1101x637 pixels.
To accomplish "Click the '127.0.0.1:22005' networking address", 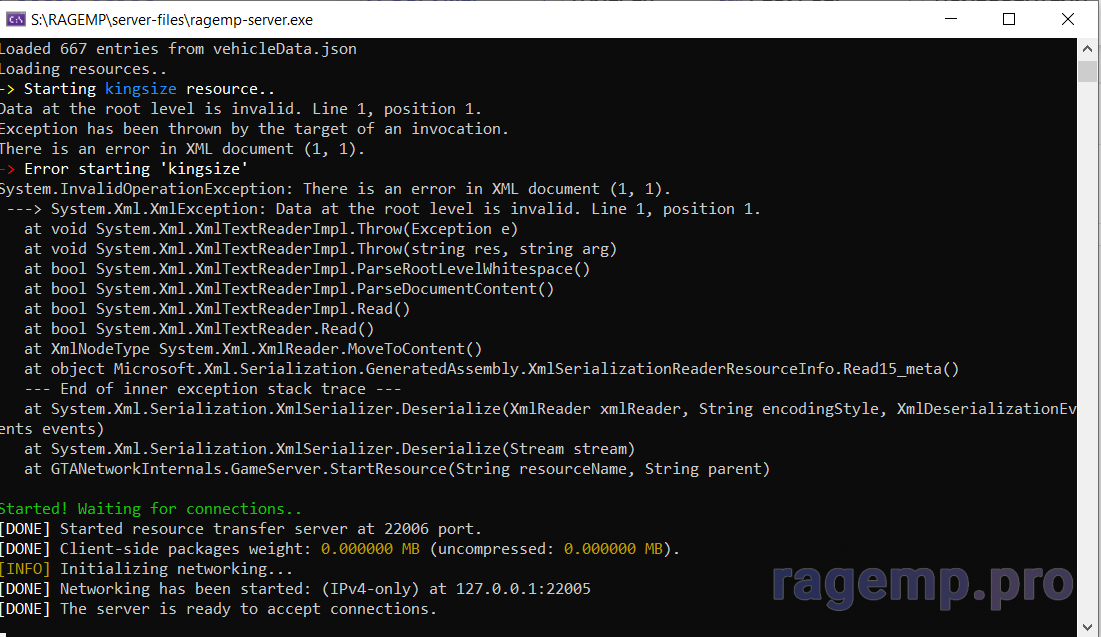I will point(523,589).
